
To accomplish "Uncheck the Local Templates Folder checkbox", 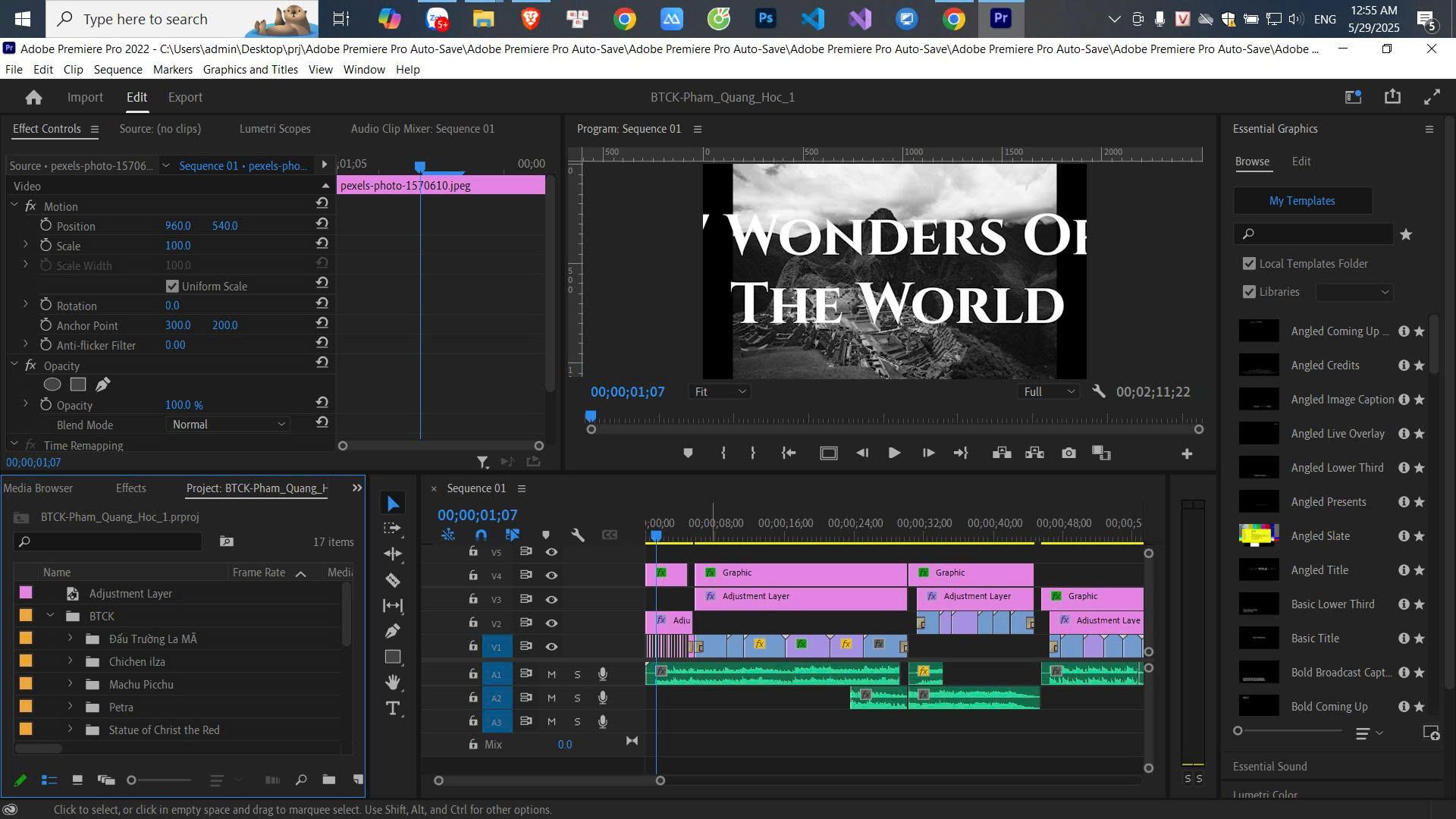I will [1249, 264].
